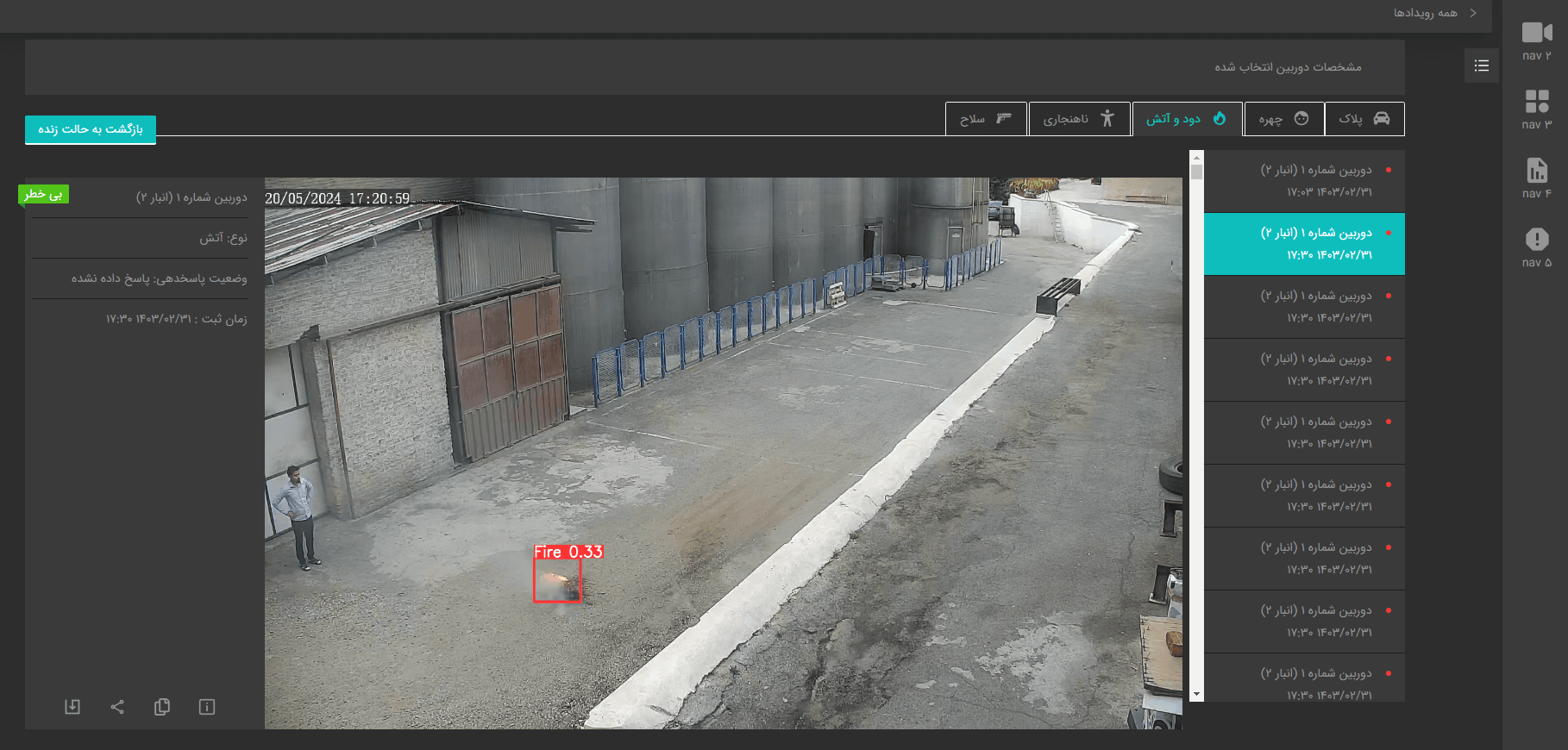The image size is (1568, 750).
Task: Click the وضعیت پاسخدهی status line
Action: (x=159, y=278)
